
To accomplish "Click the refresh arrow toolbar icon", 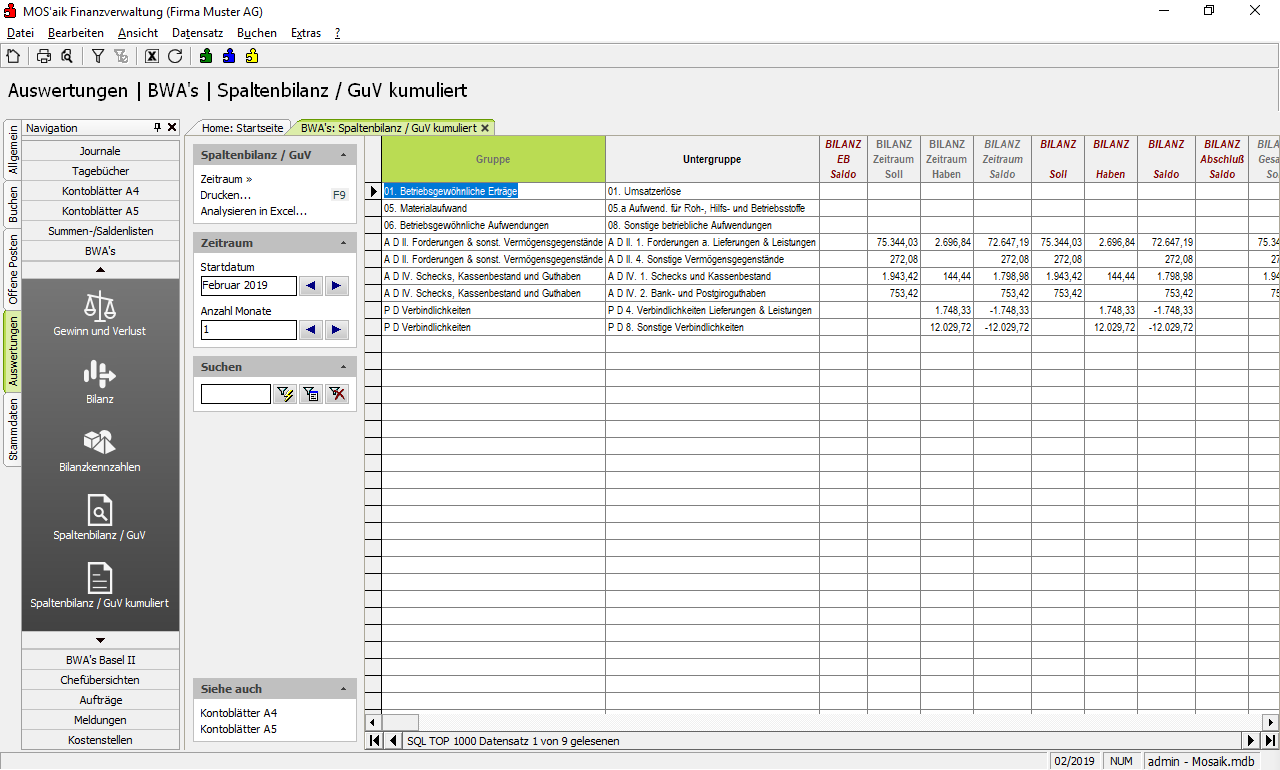I will (x=175, y=56).
